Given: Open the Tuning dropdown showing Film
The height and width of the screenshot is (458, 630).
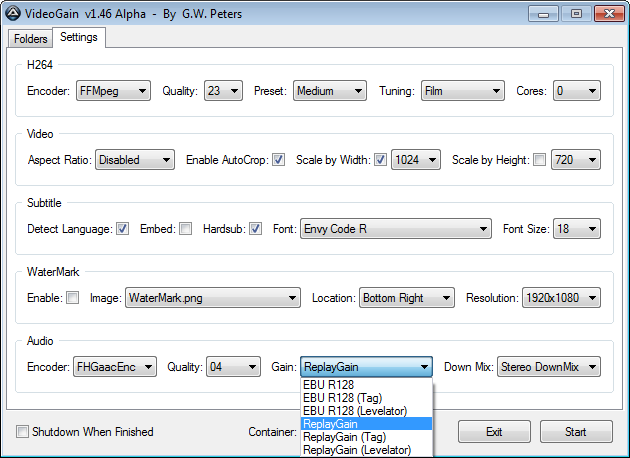Looking at the screenshot, I should pos(461,91).
